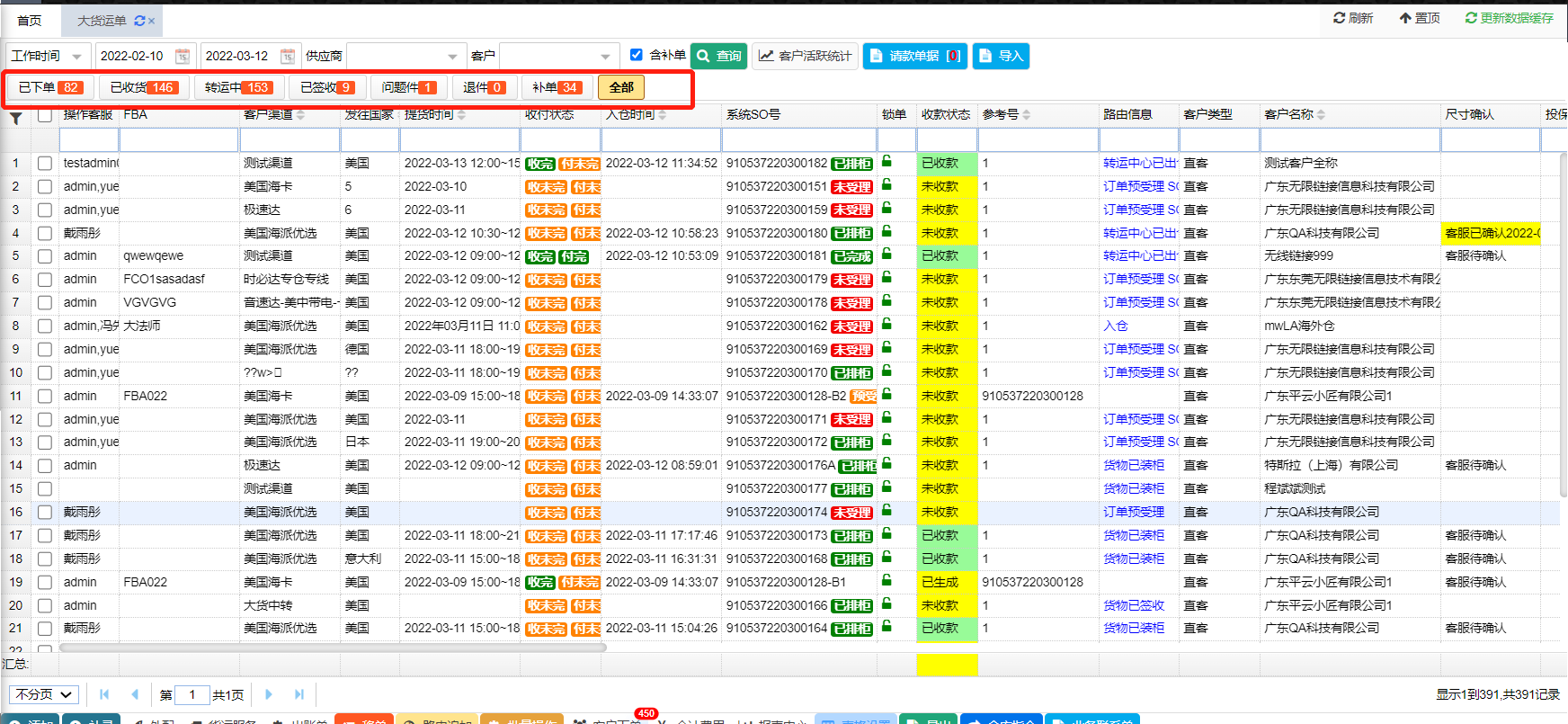The height and width of the screenshot is (724, 1568).
Task: Click refresh icon on 大货运单 tab
Action: click(x=139, y=21)
